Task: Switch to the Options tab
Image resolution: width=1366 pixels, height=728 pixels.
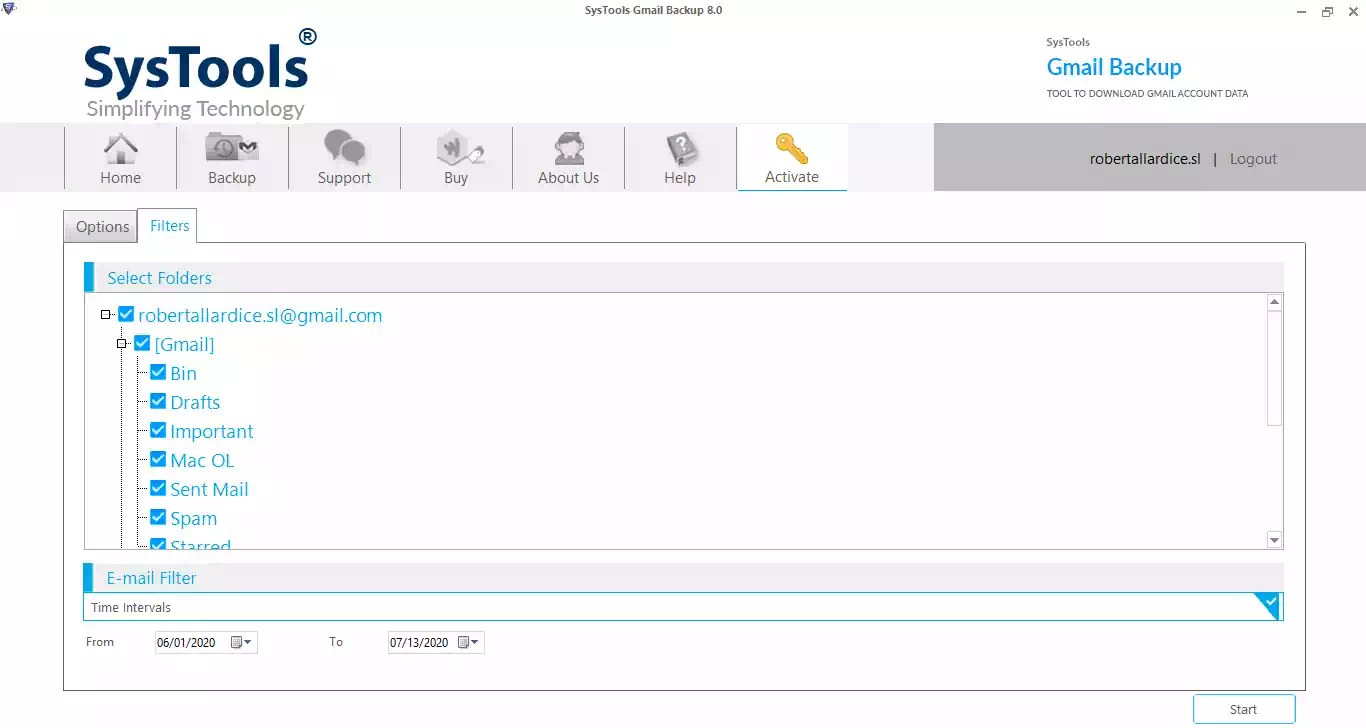Action: pyautogui.click(x=100, y=226)
